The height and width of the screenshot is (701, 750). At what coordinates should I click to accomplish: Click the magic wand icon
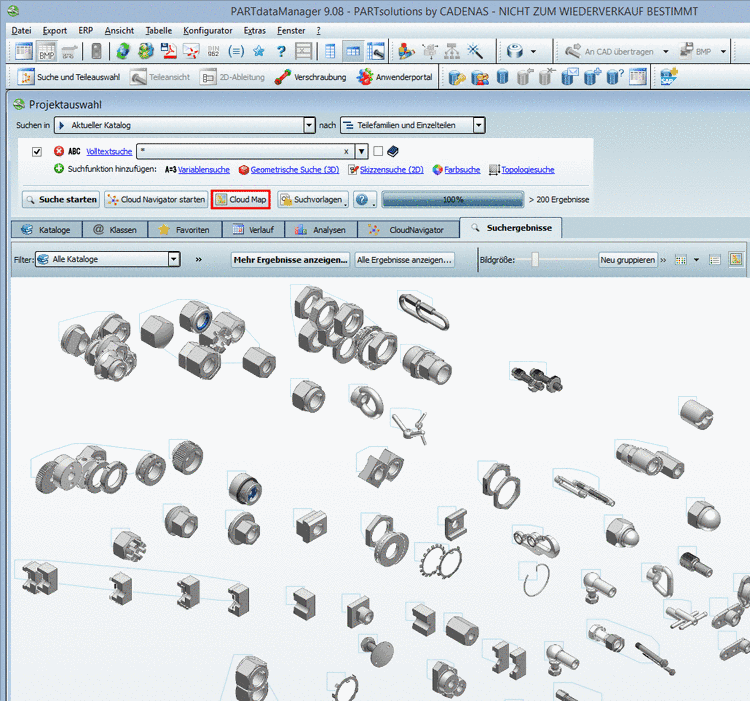point(475,51)
